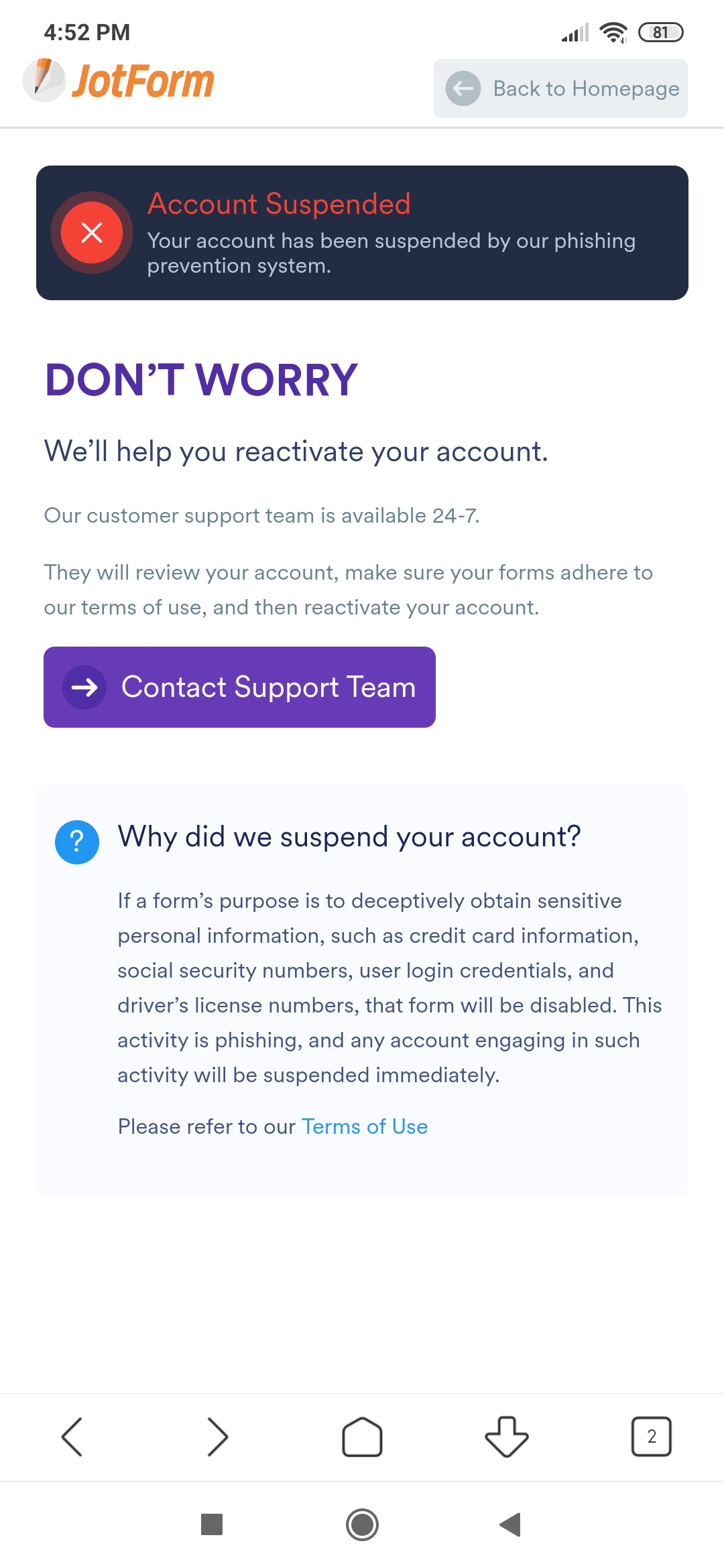Tap the browser home icon

coord(362,1437)
